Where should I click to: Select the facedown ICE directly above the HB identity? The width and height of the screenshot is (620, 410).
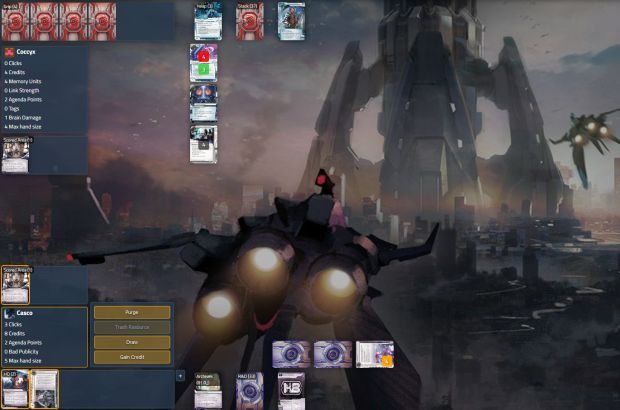pyautogui.click(x=291, y=354)
